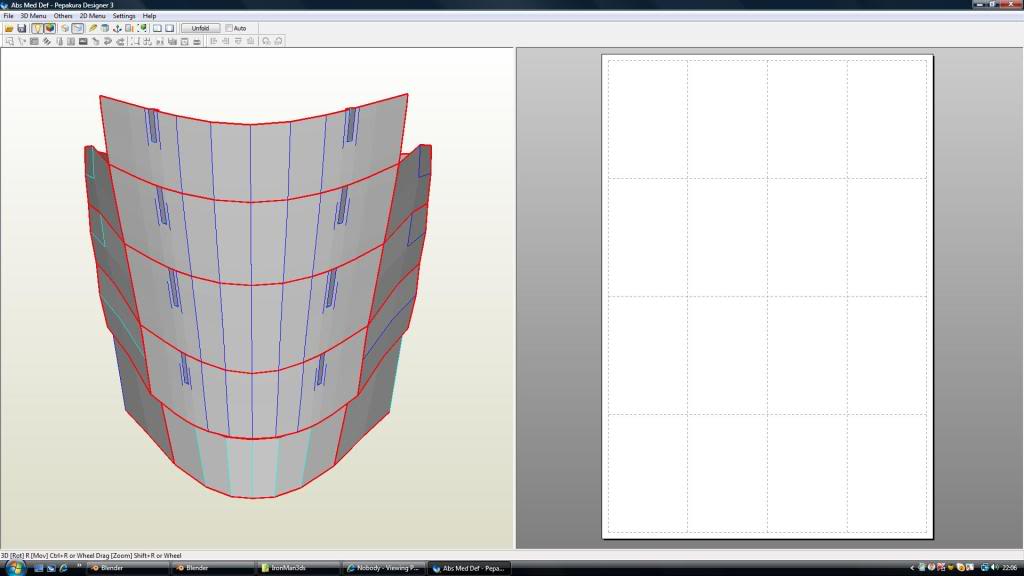The height and width of the screenshot is (576, 1024).
Task: Click the align left icon
Action: tap(214, 41)
